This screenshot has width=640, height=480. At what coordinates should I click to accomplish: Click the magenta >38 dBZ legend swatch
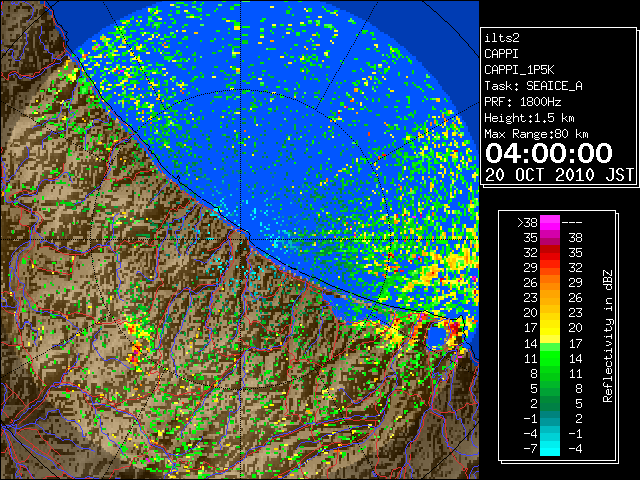pos(550,222)
